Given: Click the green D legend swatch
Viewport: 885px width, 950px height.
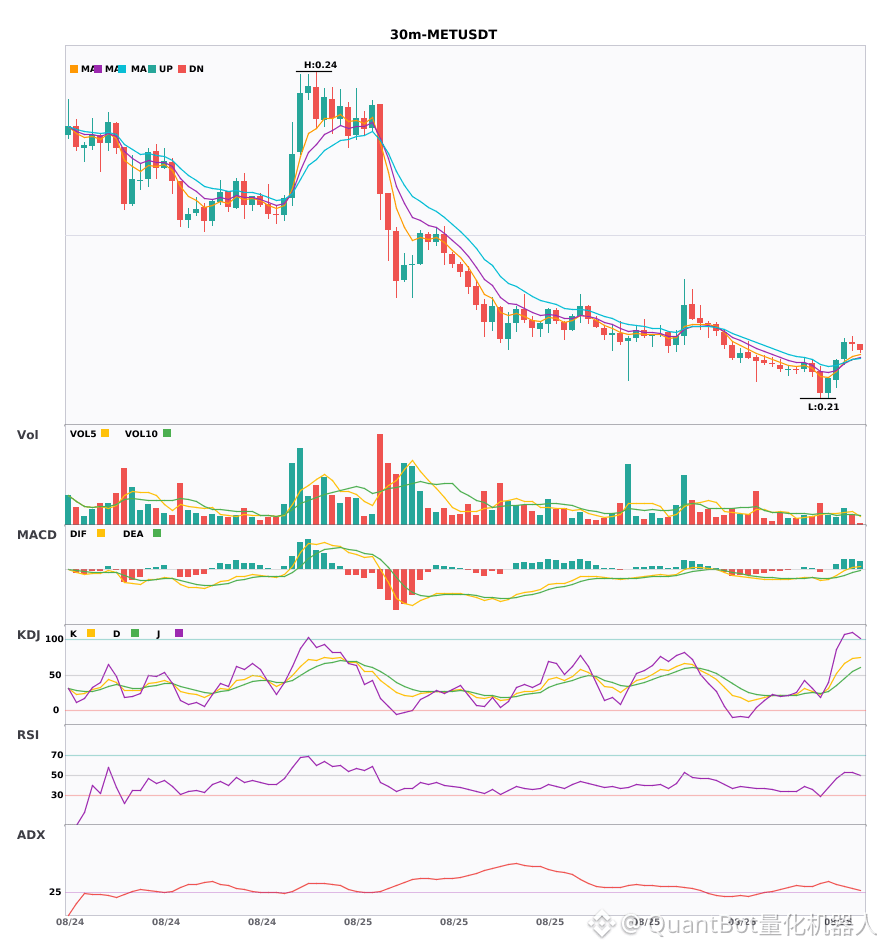Looking at the screenshot, I should click(135, 633).
